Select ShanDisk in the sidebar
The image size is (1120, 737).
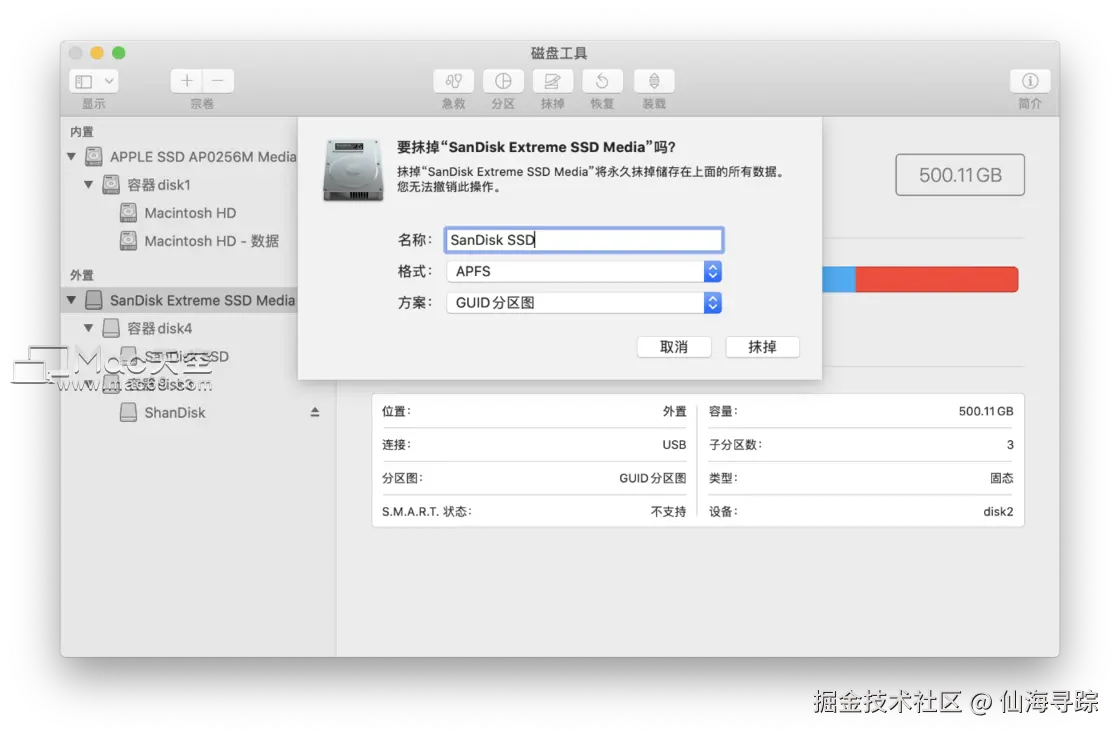point(175,412)
